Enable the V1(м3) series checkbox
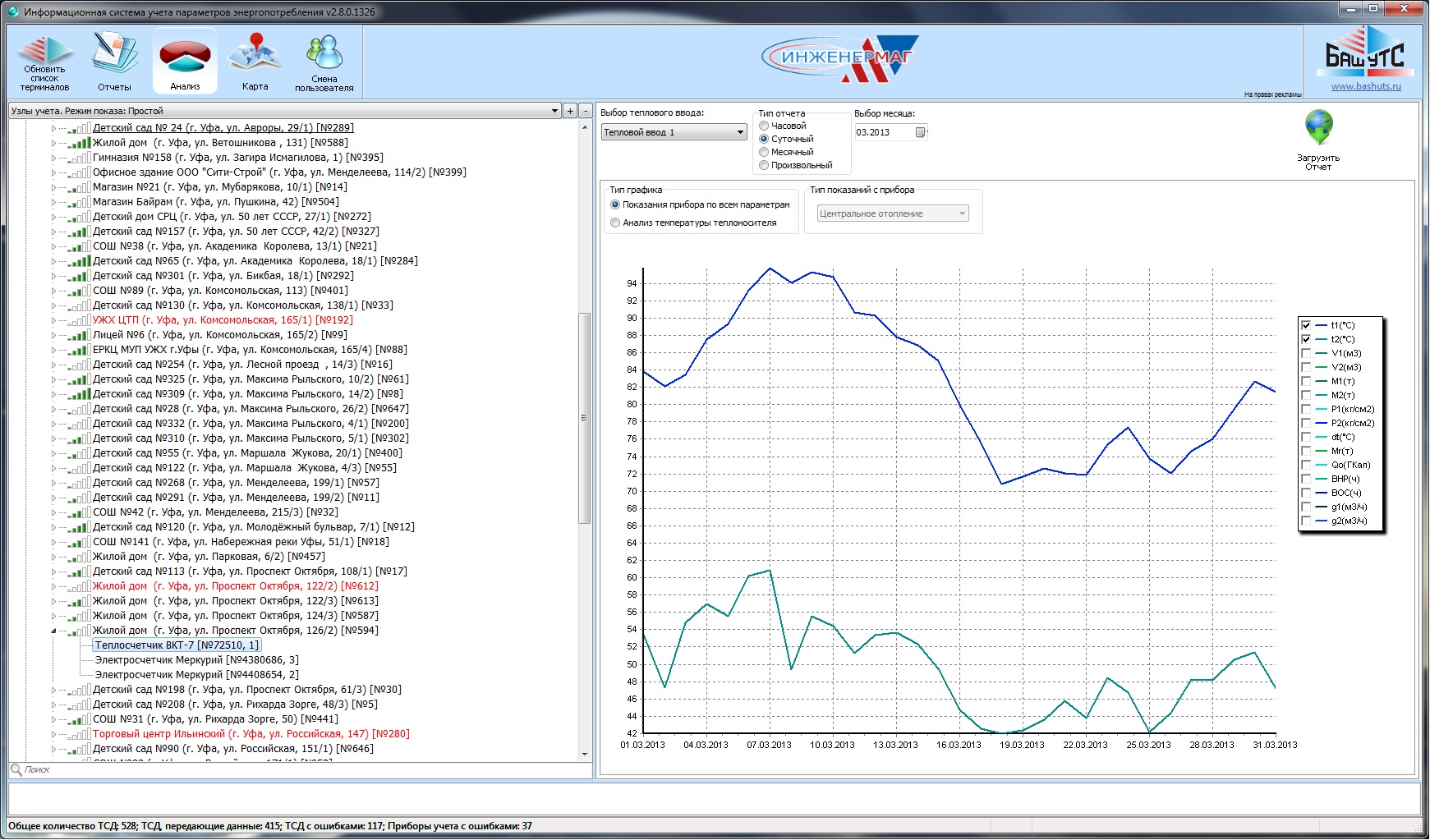Screen dimensions: 1430x840 tap(1306, 353)
